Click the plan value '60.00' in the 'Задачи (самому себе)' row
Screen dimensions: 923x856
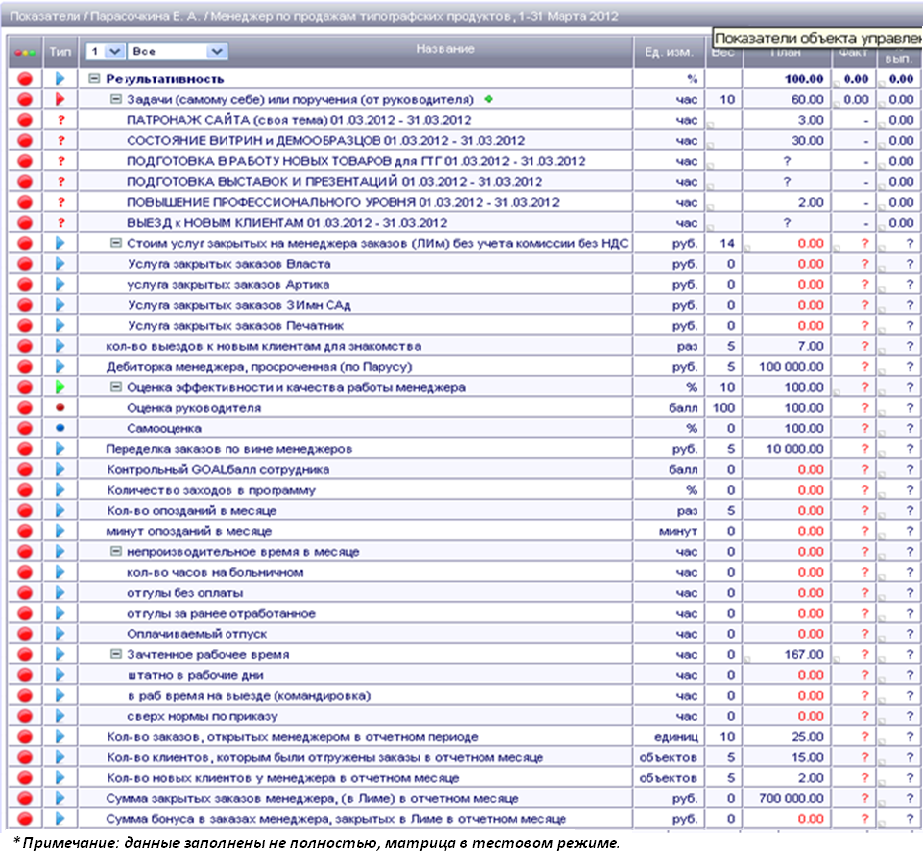click(807, 99)
